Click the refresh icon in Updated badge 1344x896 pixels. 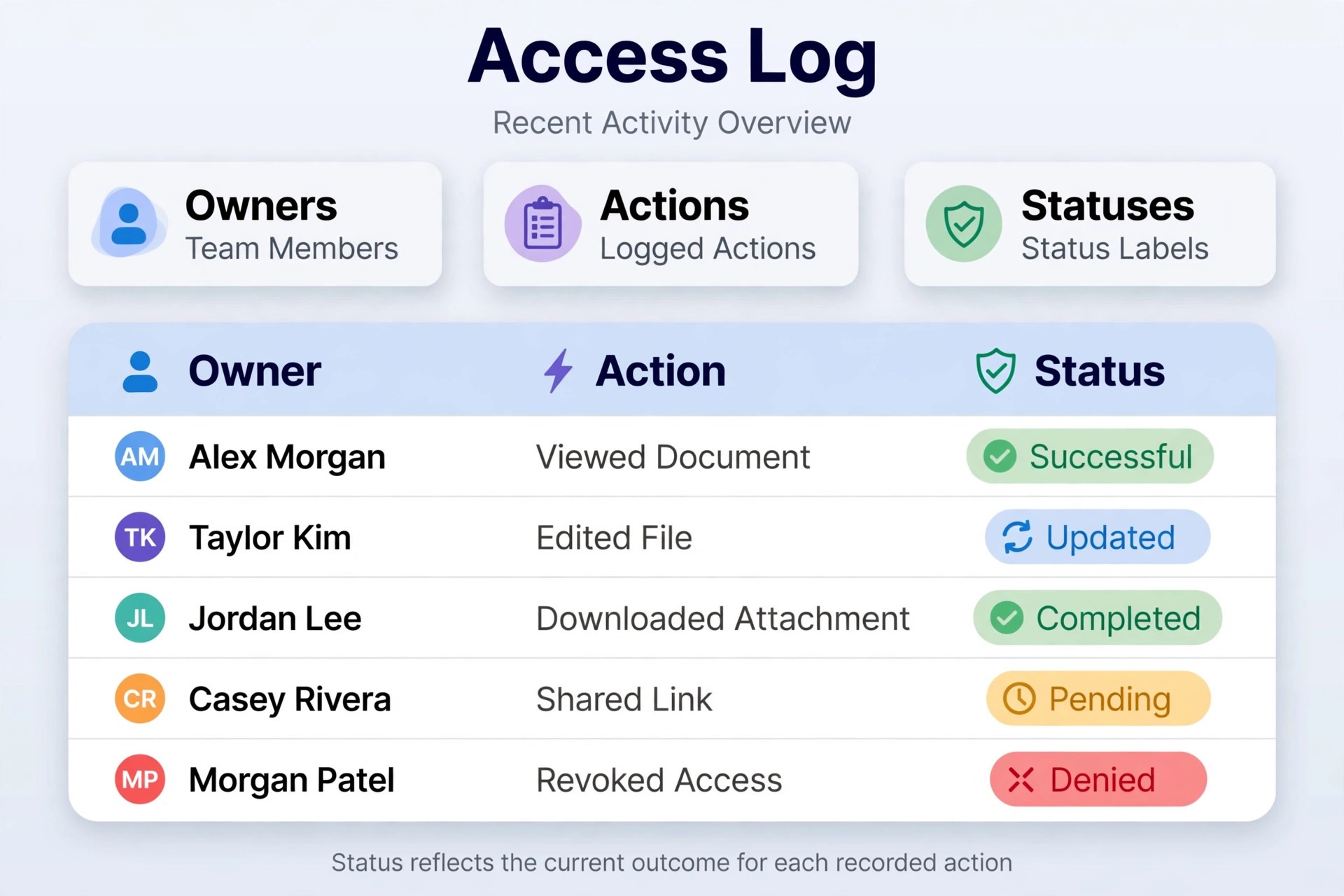pos(1017,537)
